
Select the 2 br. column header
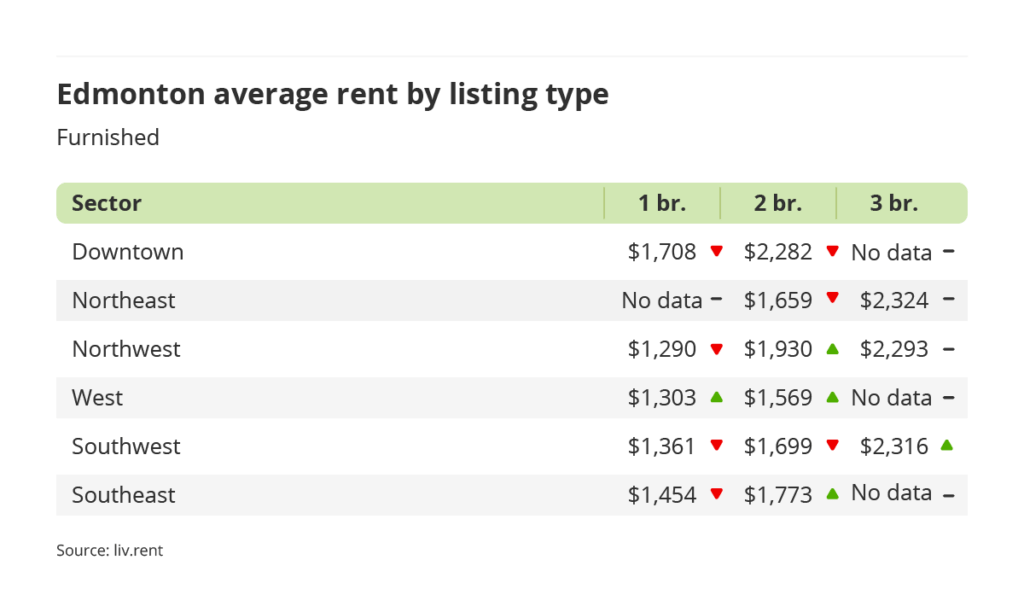click(x=778, y=203)
